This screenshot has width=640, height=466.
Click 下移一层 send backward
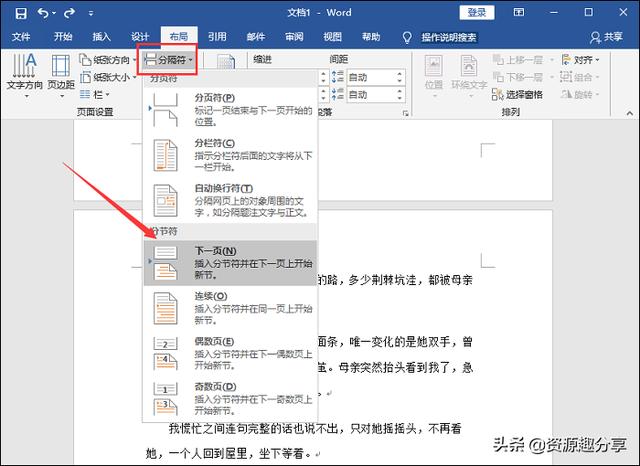click(x=518, y=77)
